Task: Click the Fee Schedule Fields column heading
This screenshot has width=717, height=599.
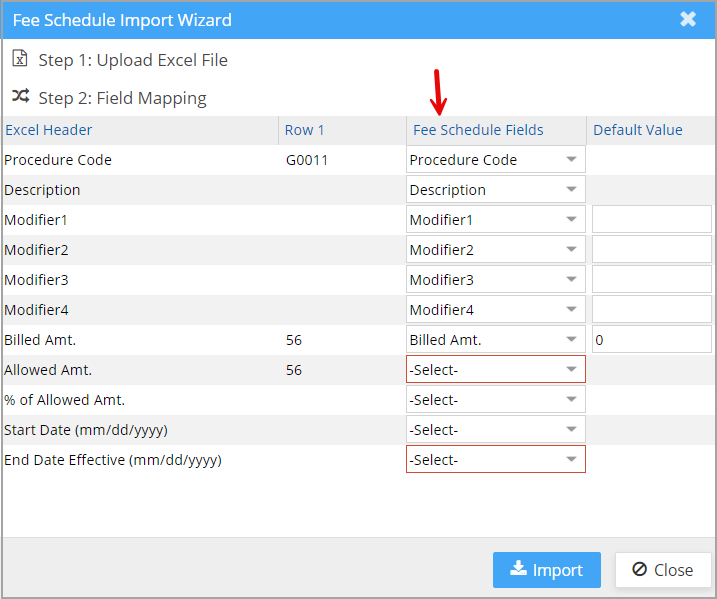Action: (x=478, y=130)
